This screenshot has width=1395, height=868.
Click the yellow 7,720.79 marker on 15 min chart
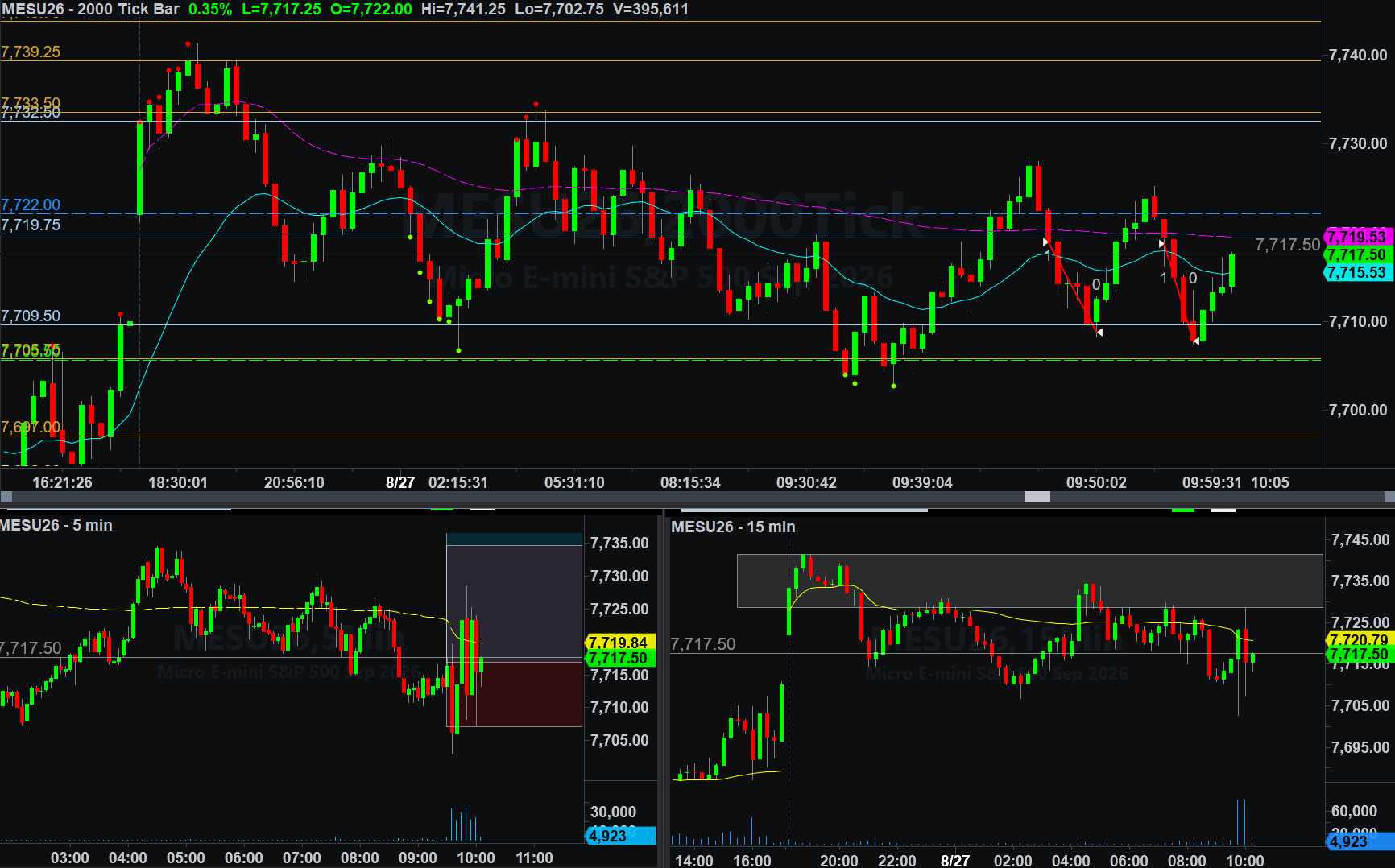point(1359,639)
